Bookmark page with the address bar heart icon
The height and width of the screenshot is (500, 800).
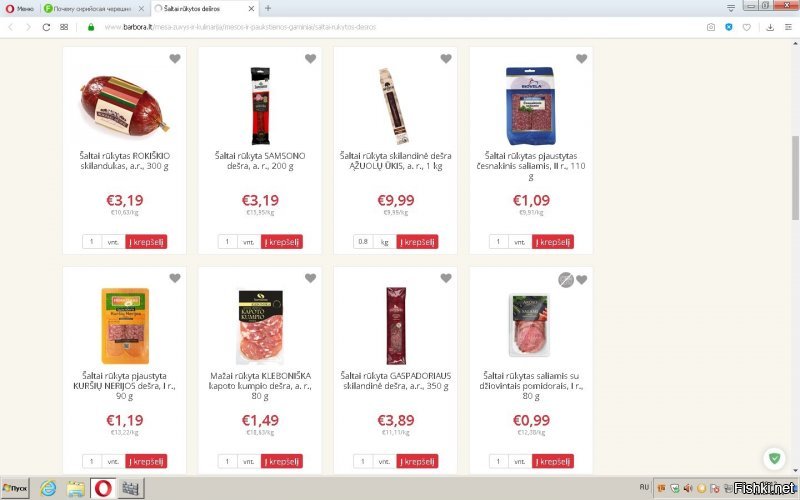746,27
